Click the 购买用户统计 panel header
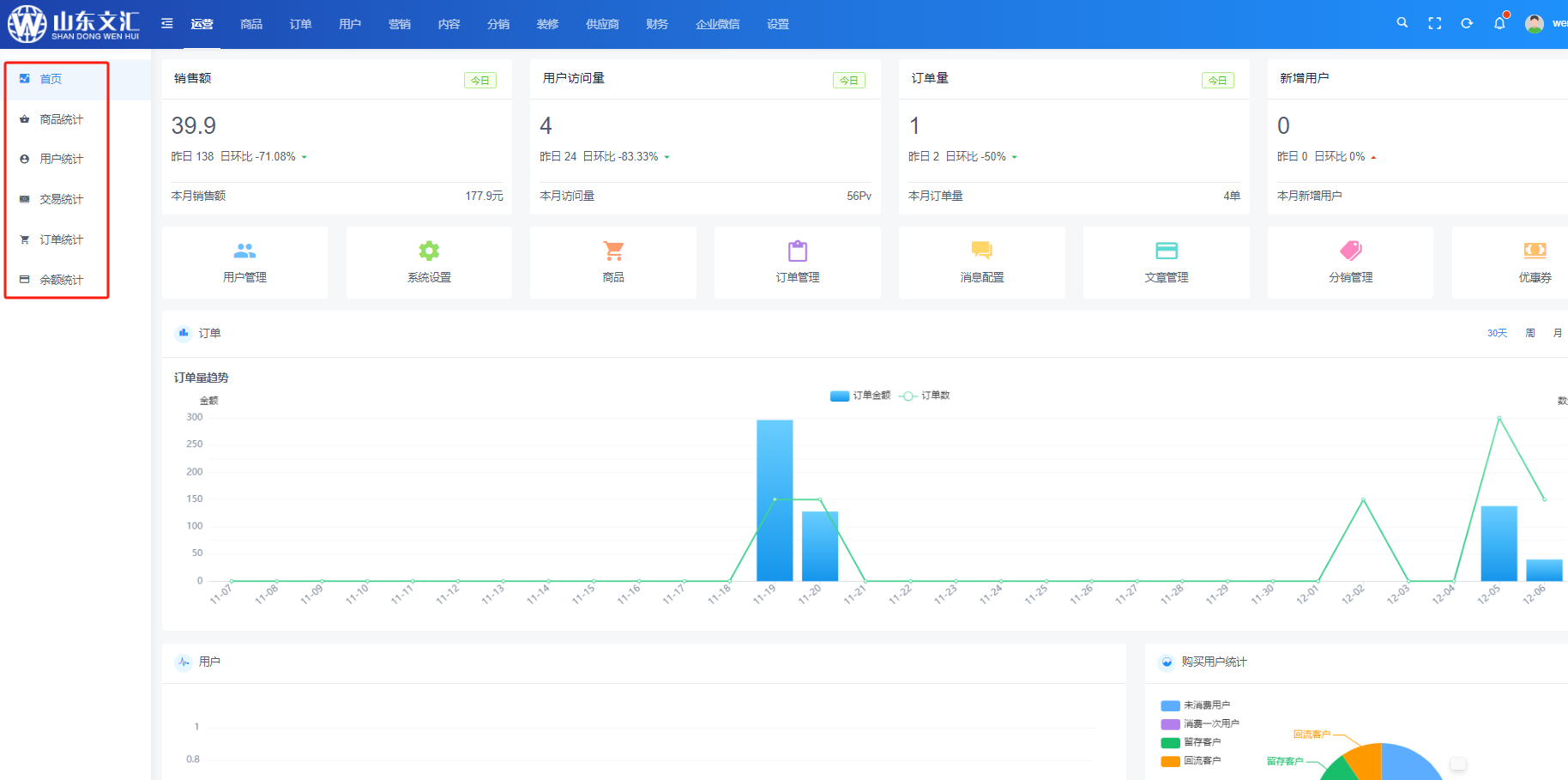 coord(1214,662)
